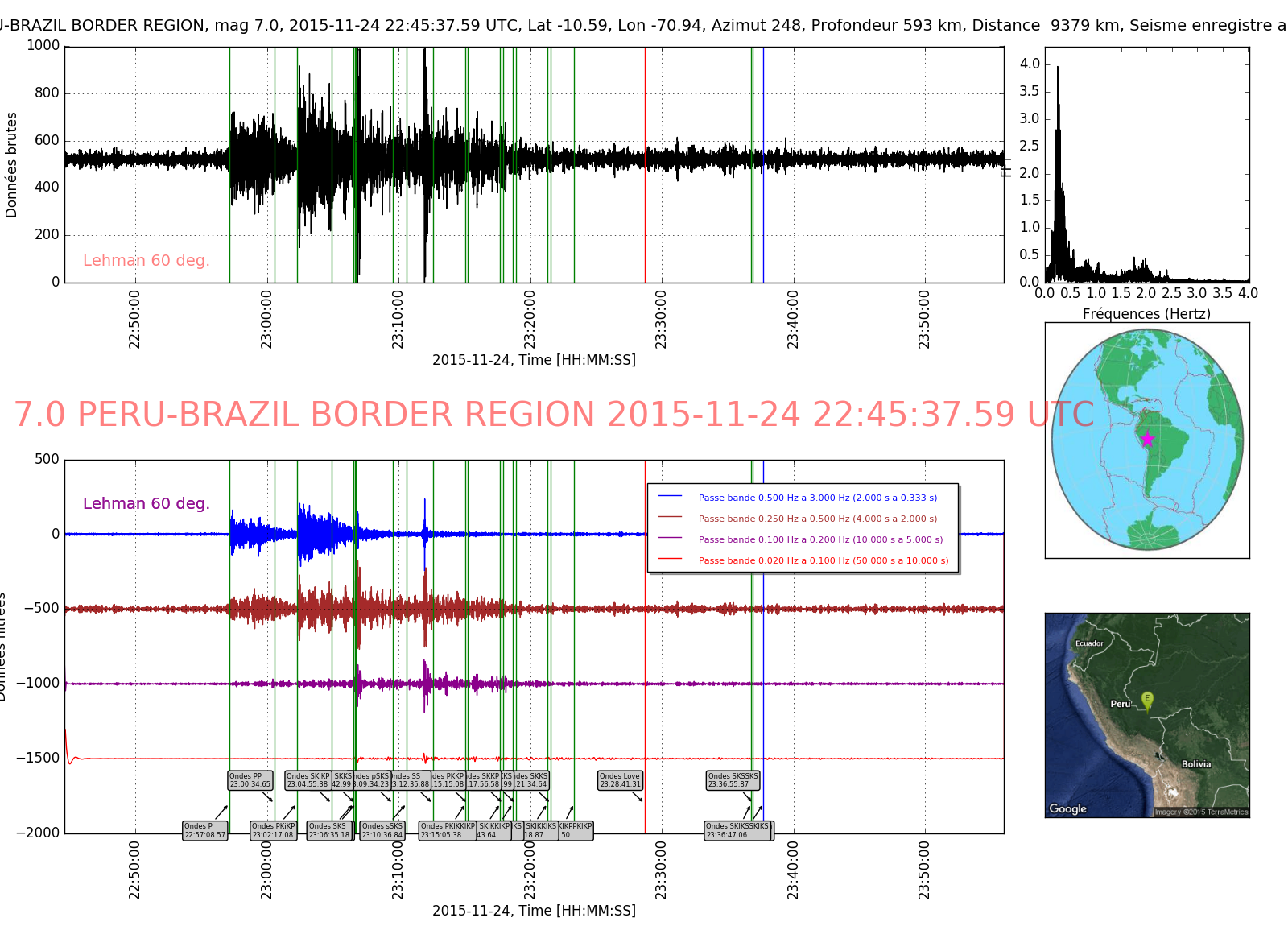Screen dimensions: 1288x926
Task: Click the purple line sample in legend
Action: [670, 539]
